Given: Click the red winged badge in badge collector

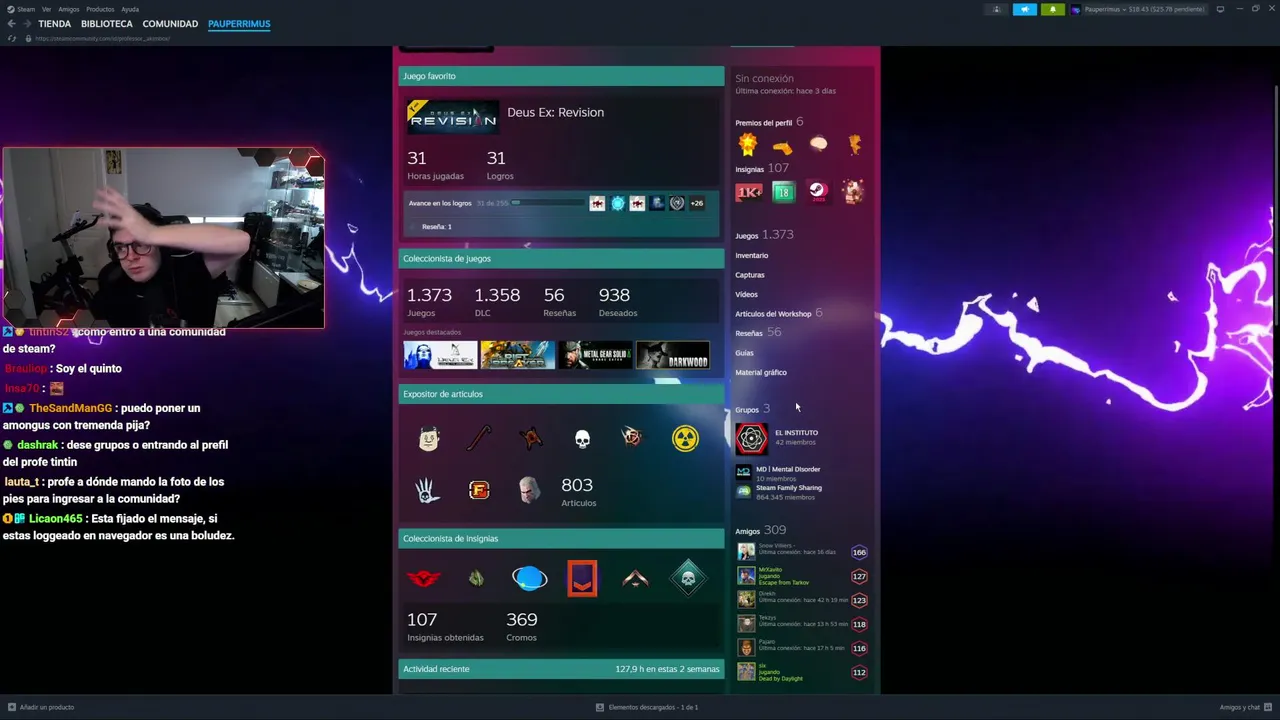Looking at the screenshot, I should [x=424, y=578].
